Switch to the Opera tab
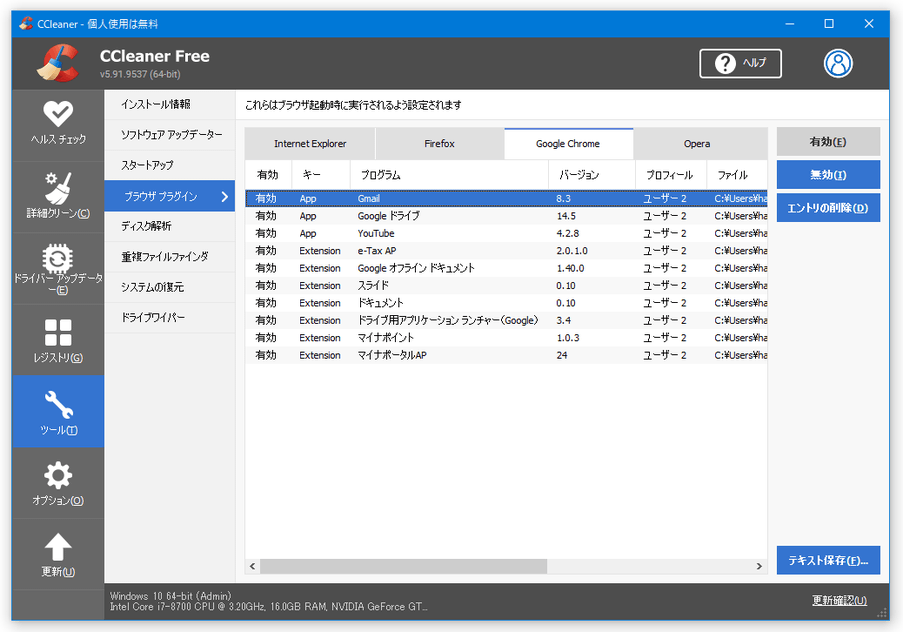The width and height of the screenshot is (903, 632). tap(697, 143)
